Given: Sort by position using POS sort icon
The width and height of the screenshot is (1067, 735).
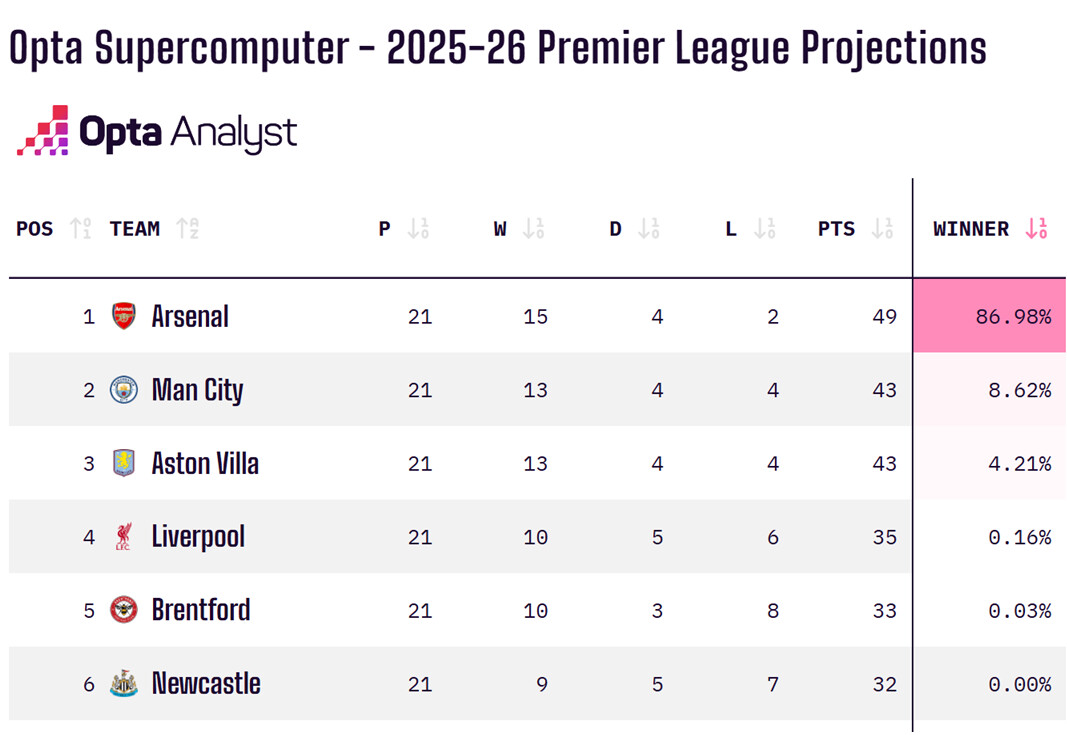Looking at the screenshot, I should coord(82,229).
